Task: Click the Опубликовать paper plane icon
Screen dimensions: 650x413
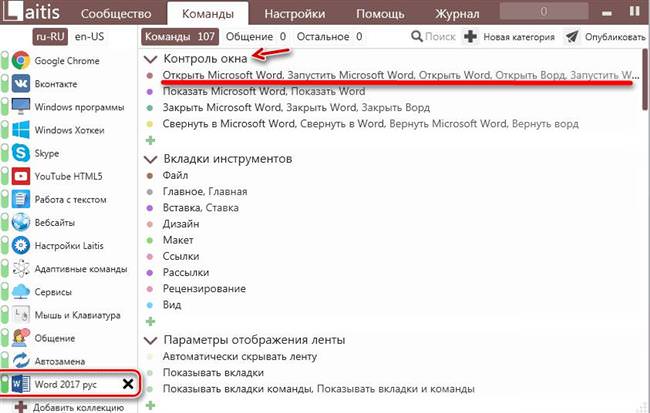Action: (x=572, y=36)
